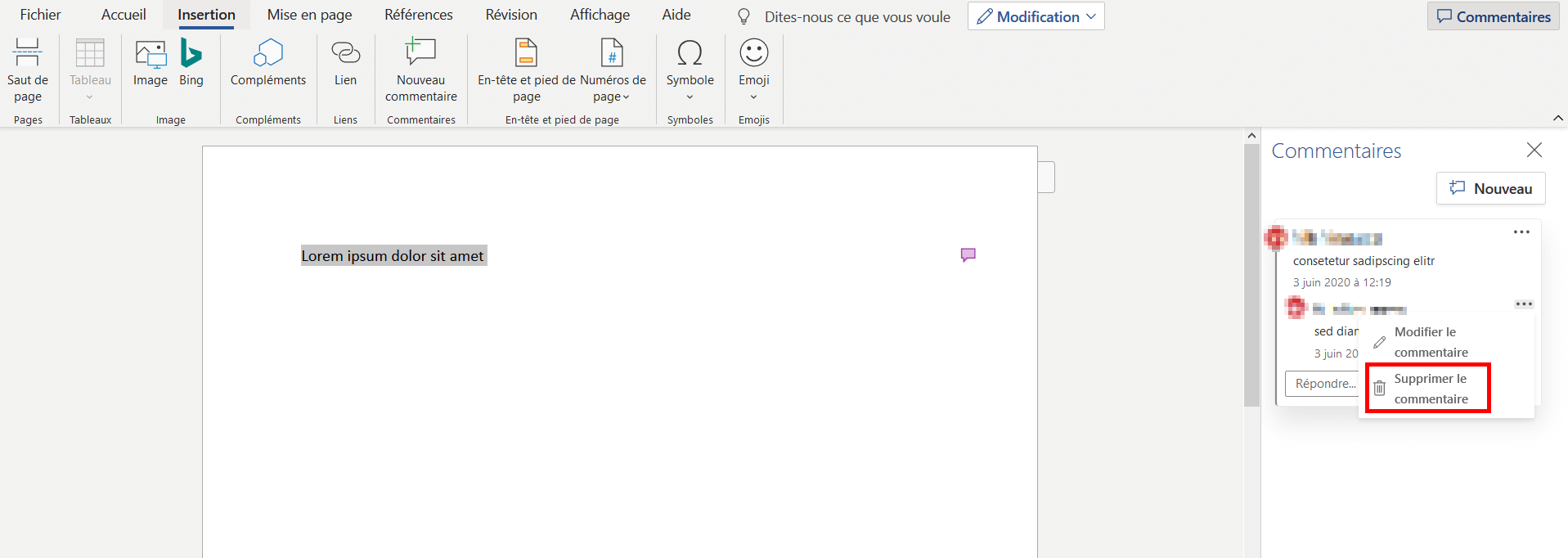Open the Références tab
The width and height of the screenshot is (1568, 558).
pos(419,15)
